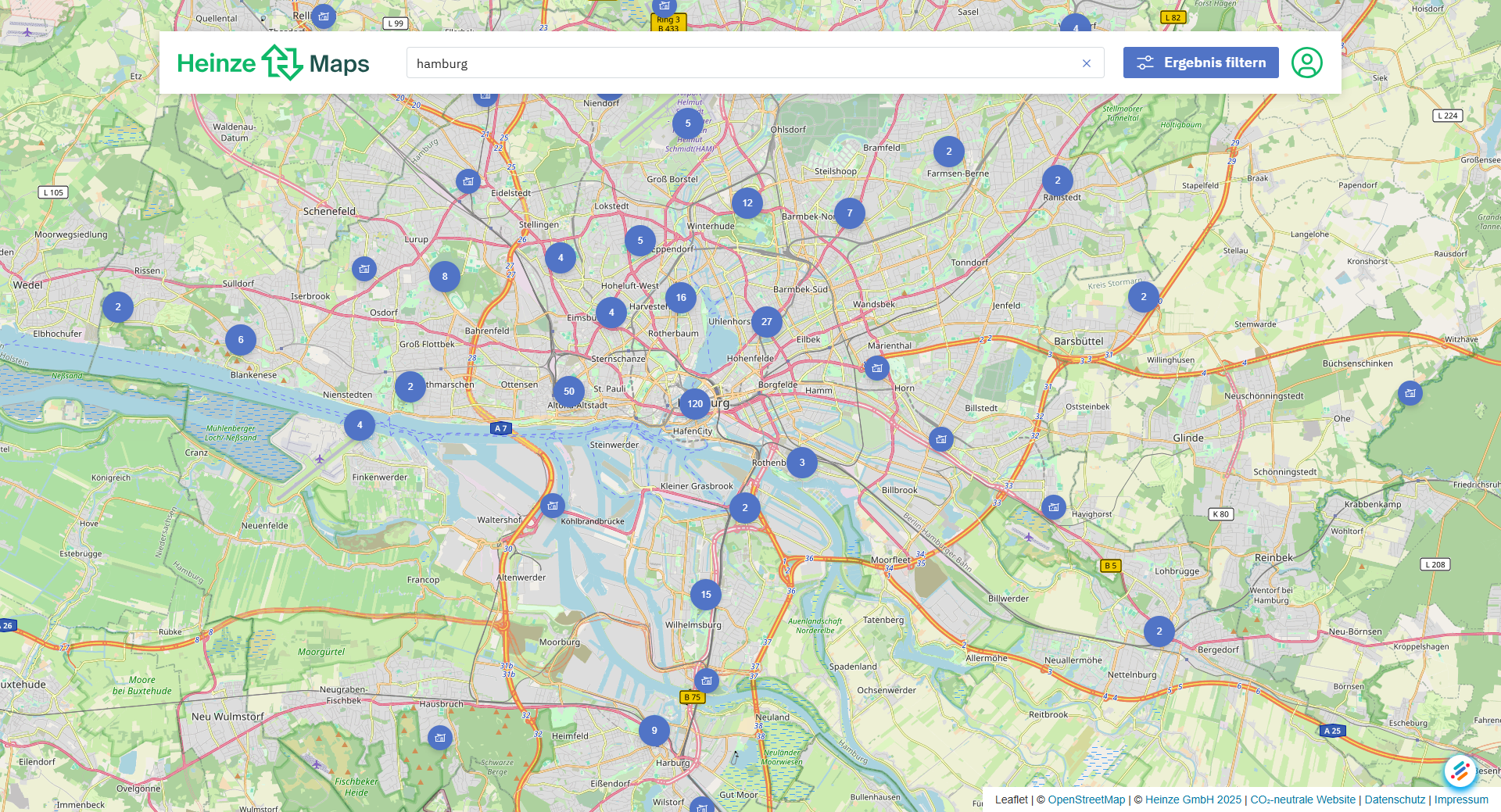Screen dimensions: 1501x812
Task: Open the CO₂-neutrale Website link
Action: pos(1303,799)
